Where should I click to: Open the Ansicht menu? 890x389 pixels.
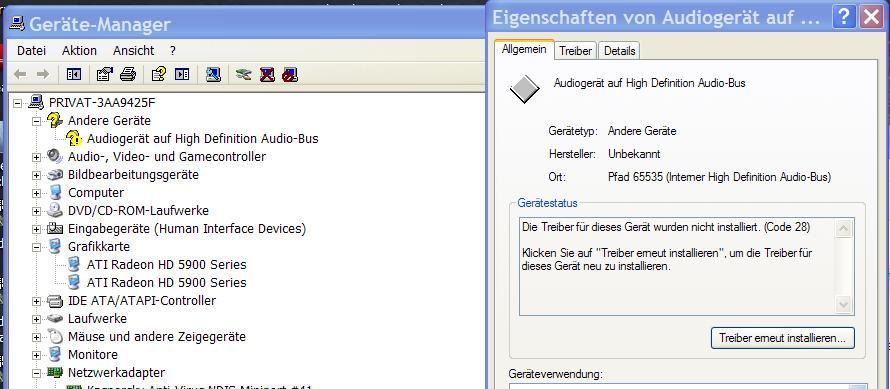click(x=133, y=51)
